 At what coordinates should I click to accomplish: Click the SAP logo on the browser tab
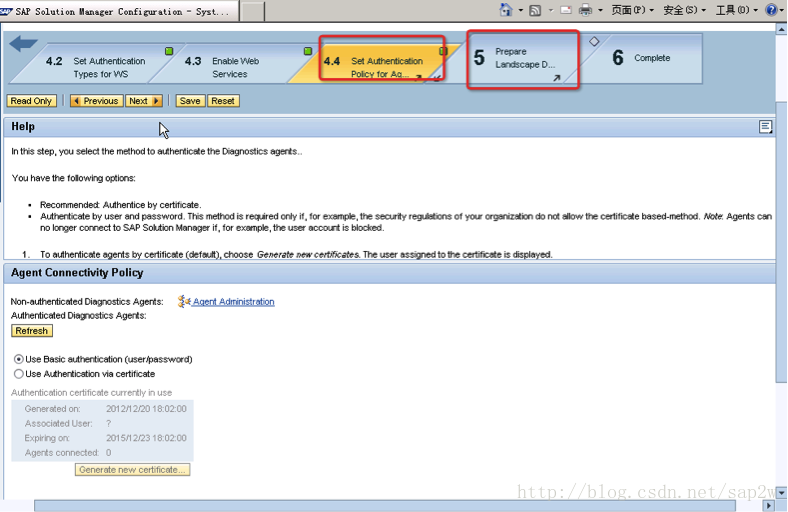pyautogui.click(x=6, y=11)
